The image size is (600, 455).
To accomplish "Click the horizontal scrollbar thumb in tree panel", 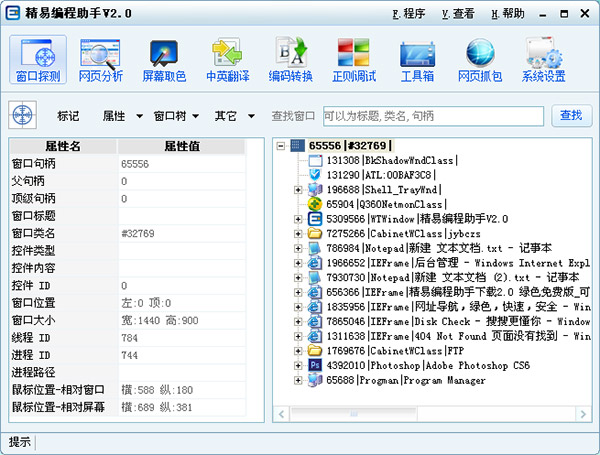I will tap(354, 414).
